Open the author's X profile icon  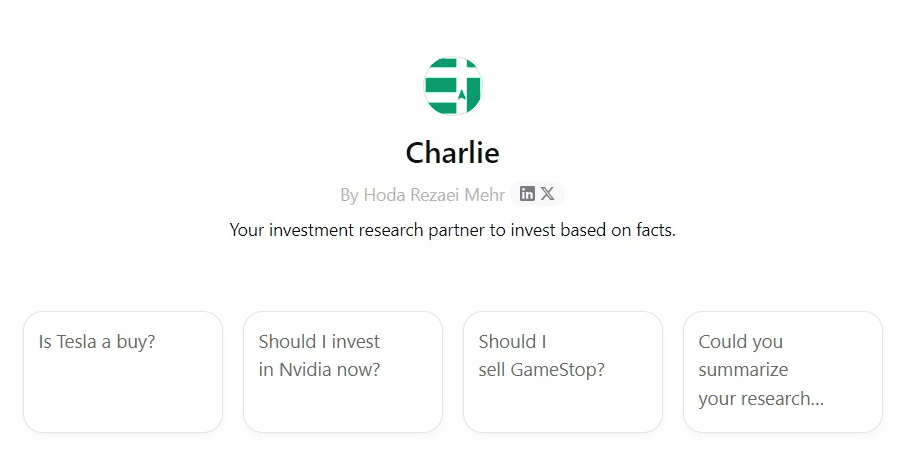pyautogui.click(x=547, y=194)
